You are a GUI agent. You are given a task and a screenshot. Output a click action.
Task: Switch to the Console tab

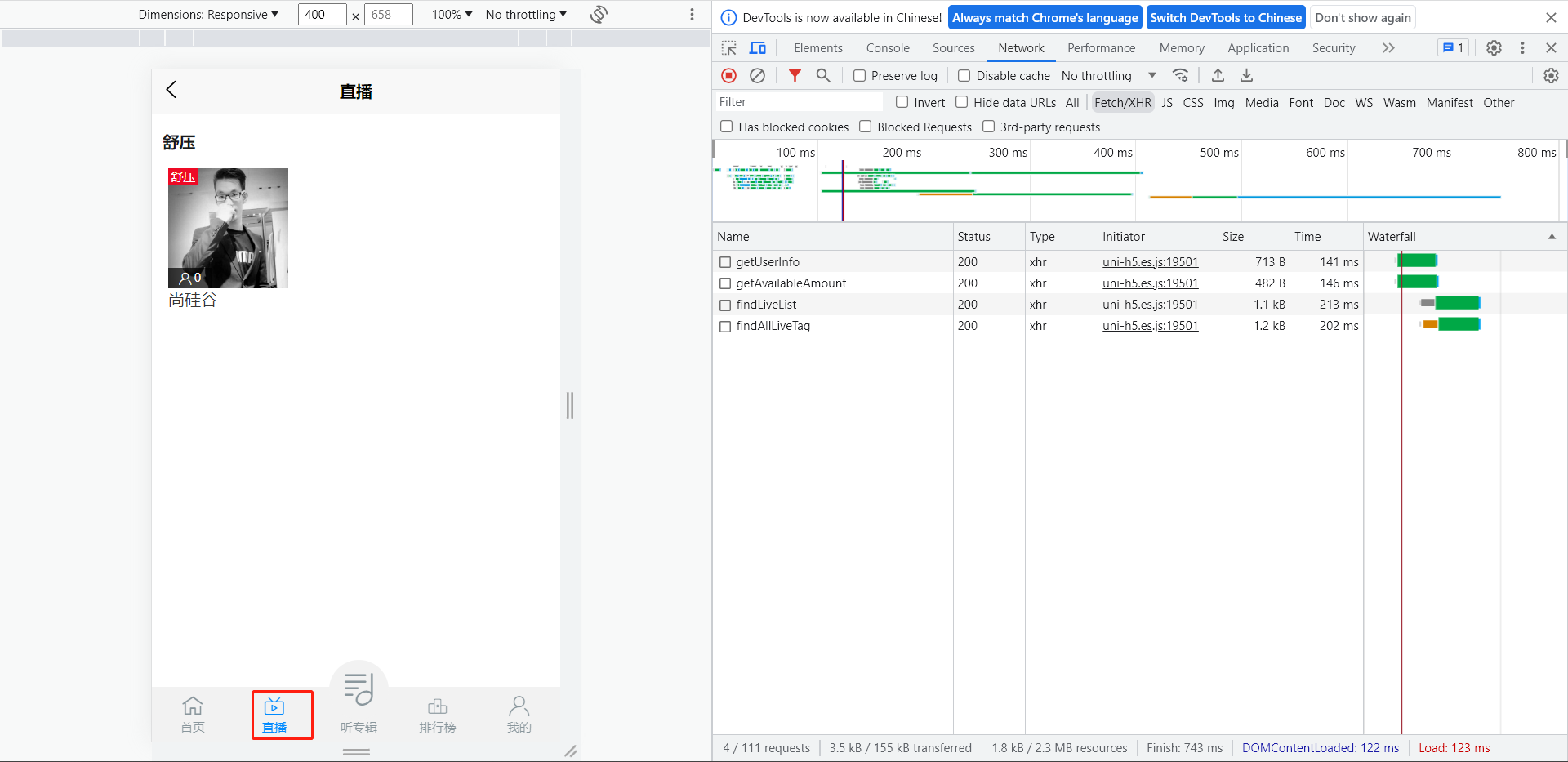click(888, 48)
